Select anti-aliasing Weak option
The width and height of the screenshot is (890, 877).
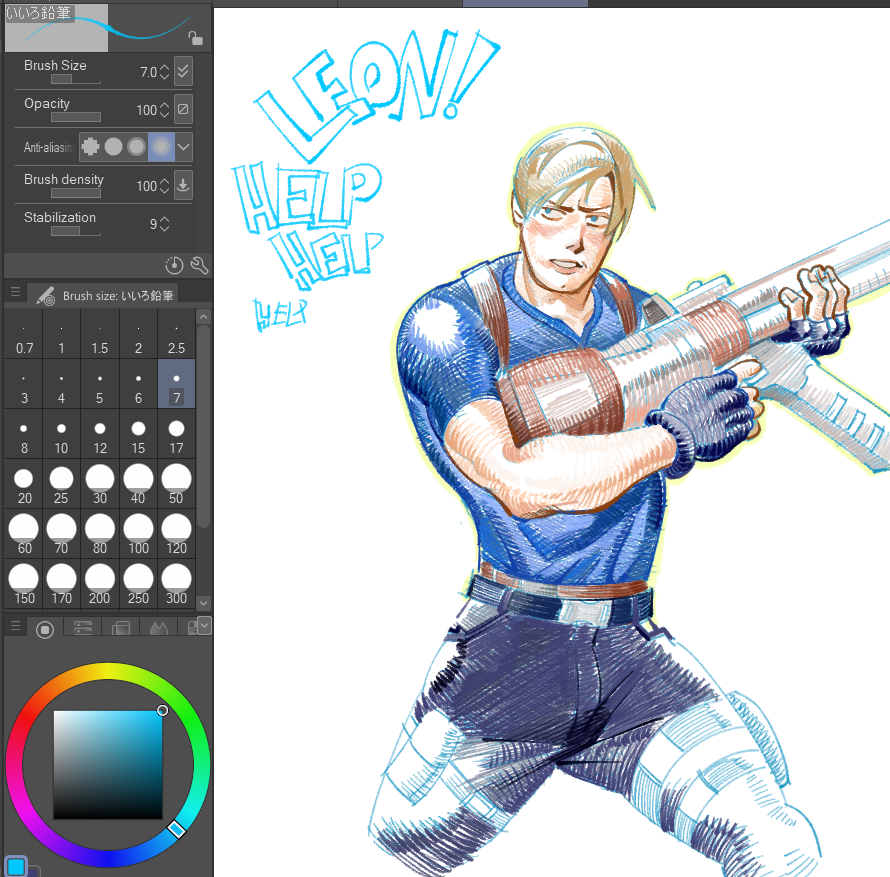pos(114,146)
